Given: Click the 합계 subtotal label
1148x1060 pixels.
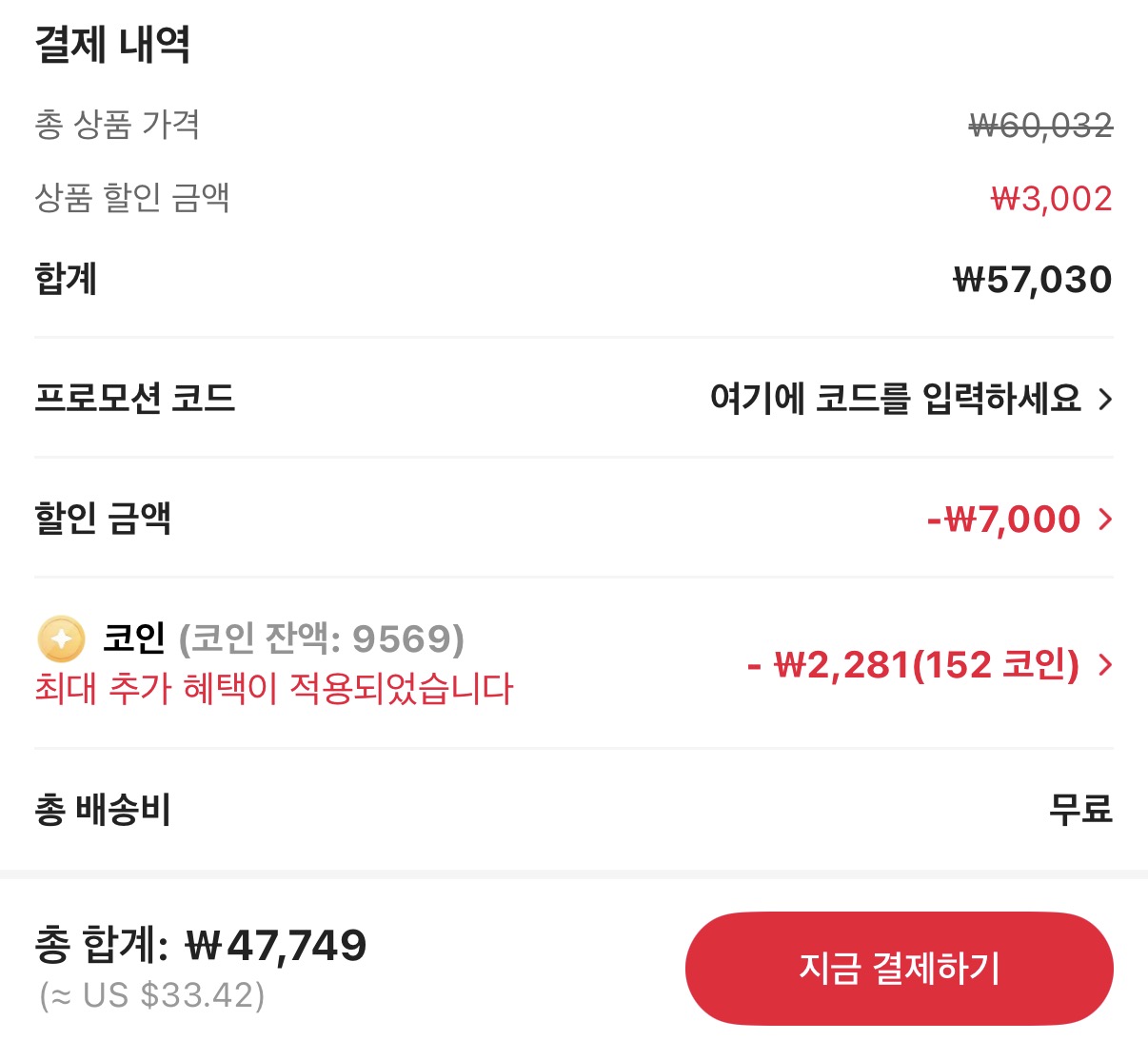Looking at the screenshot, I should point(65,279).
